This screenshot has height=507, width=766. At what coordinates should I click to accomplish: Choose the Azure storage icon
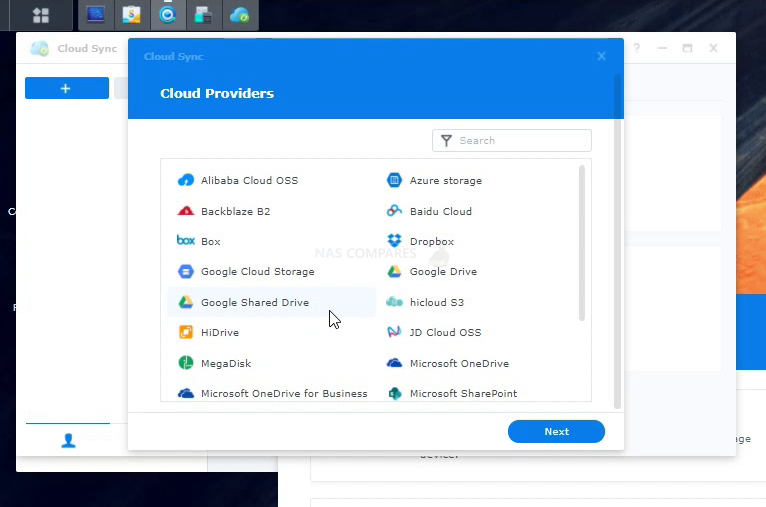pyautogui.click(x=394, y=180)
